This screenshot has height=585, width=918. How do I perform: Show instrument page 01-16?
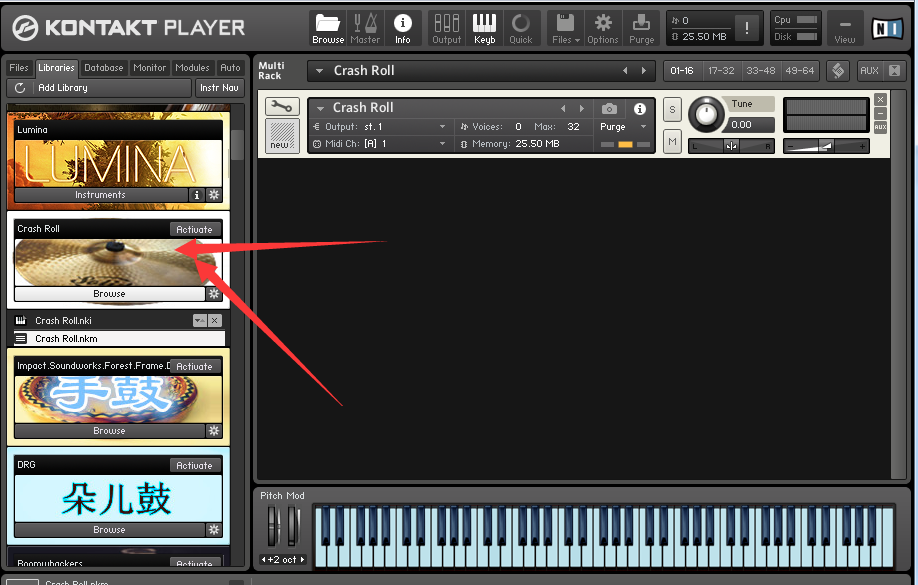[682, 71]
